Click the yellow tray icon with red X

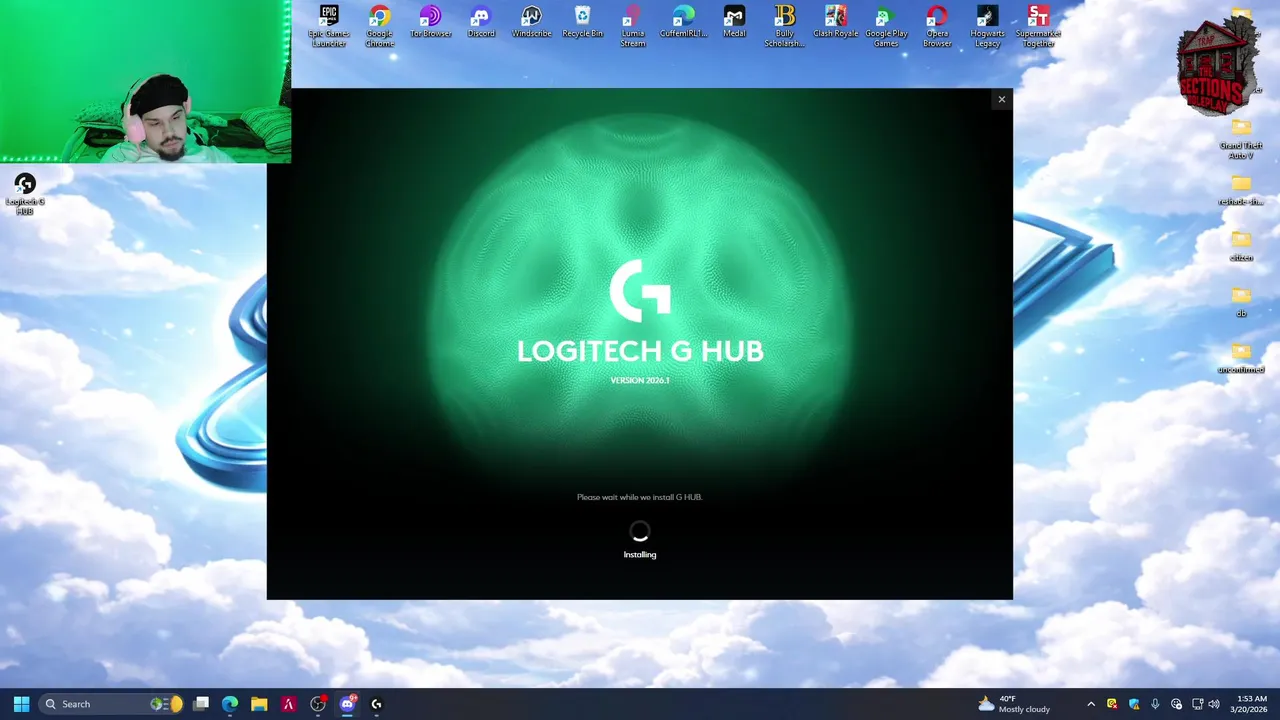pyautogui.click(x=1112, y=704)
